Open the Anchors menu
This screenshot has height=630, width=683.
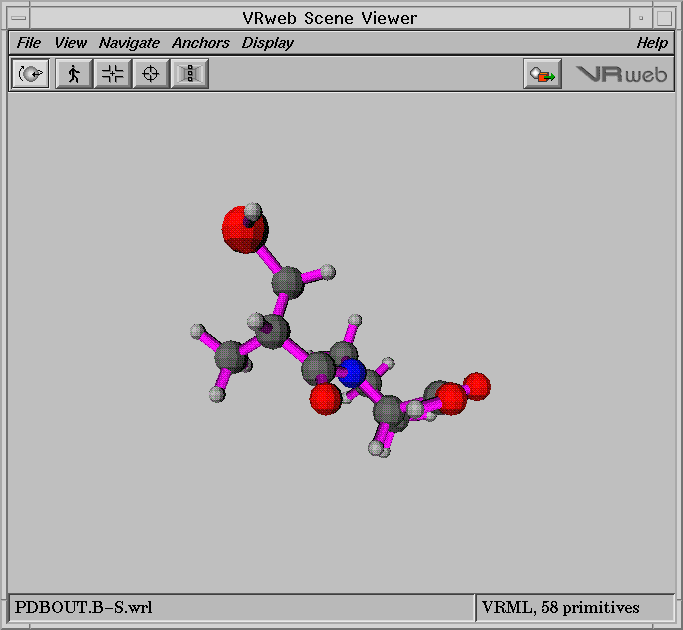[200, 43]
